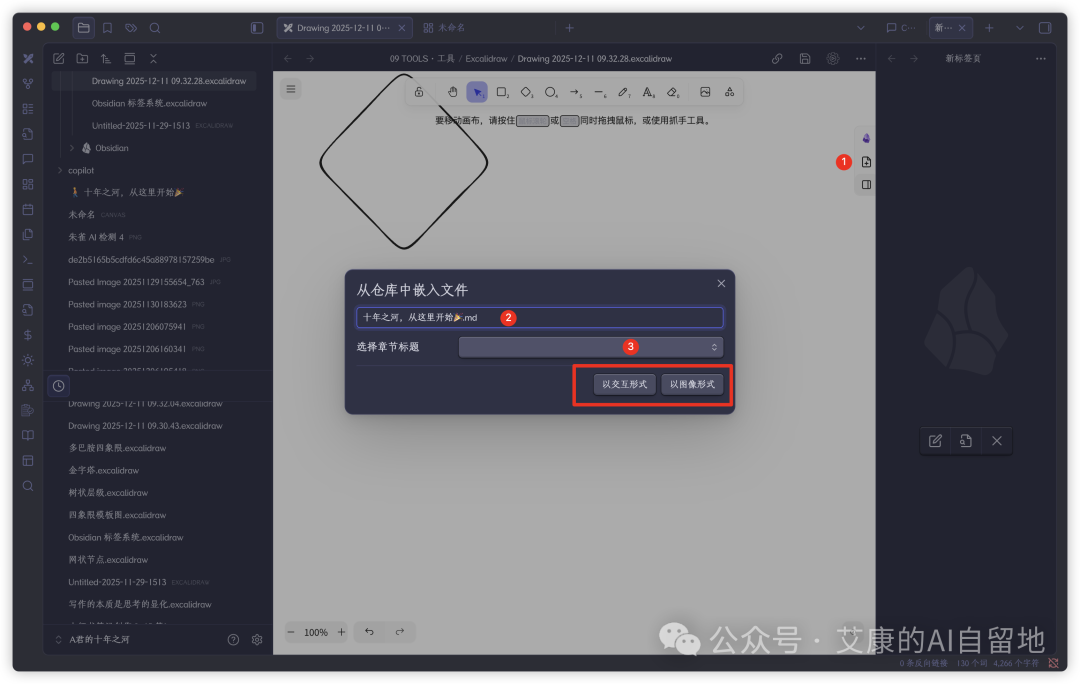Close the 从仓库中嵌入文件 dialog
The height and width of the screenshot is (684, 1080).
pos(721,283)
